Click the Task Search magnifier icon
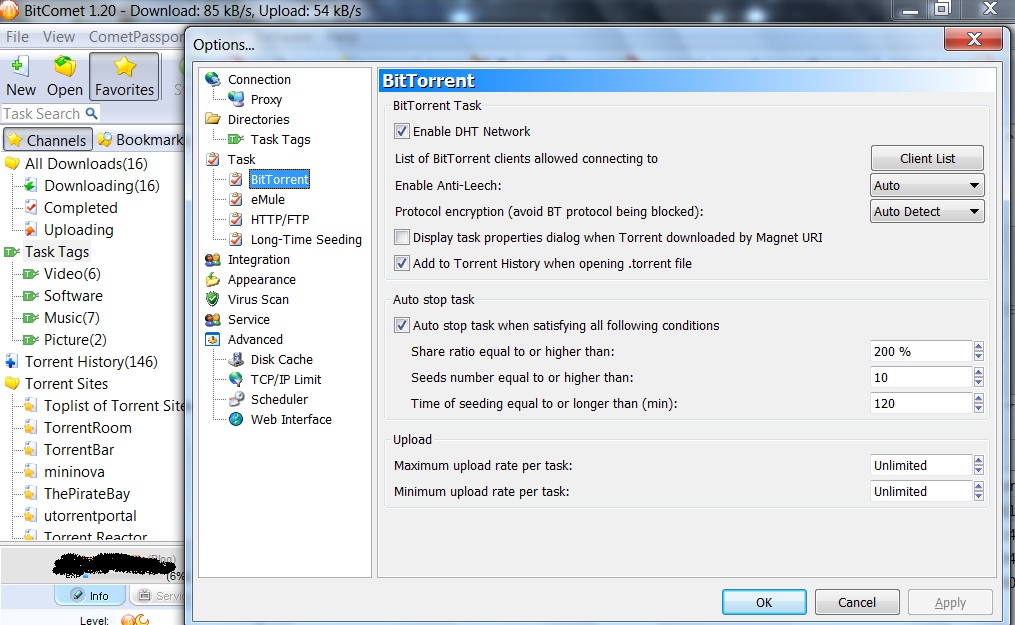The height and width of the screenshot is (625, 1015). pos(91,113)
